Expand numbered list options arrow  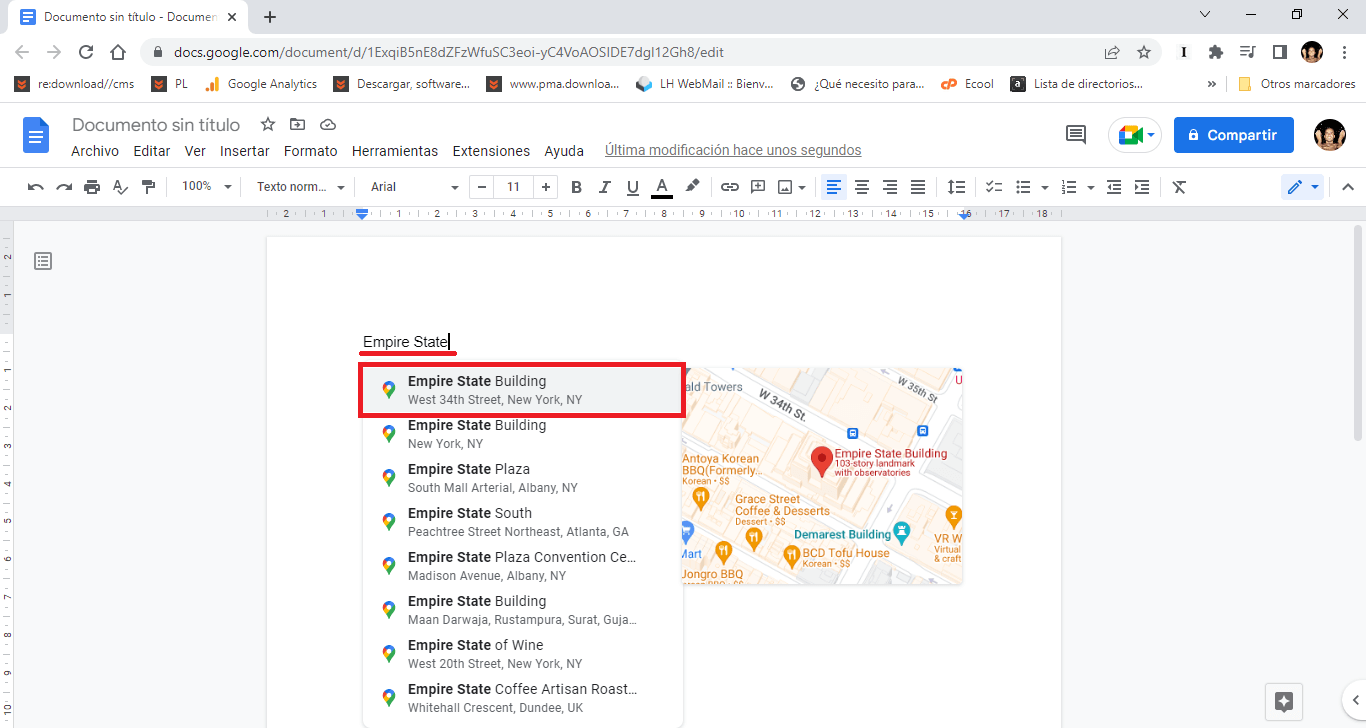tap(1090, 187)
